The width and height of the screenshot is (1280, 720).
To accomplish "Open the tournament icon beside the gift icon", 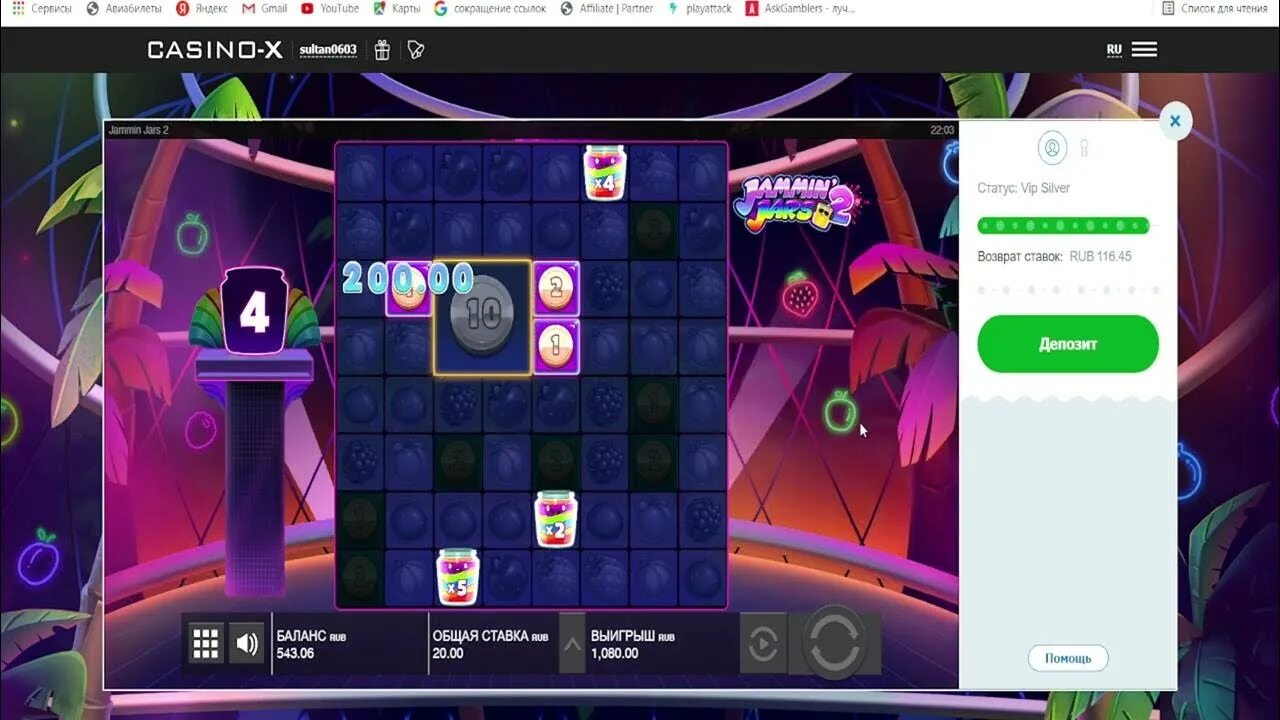I will tap(416, 50).
